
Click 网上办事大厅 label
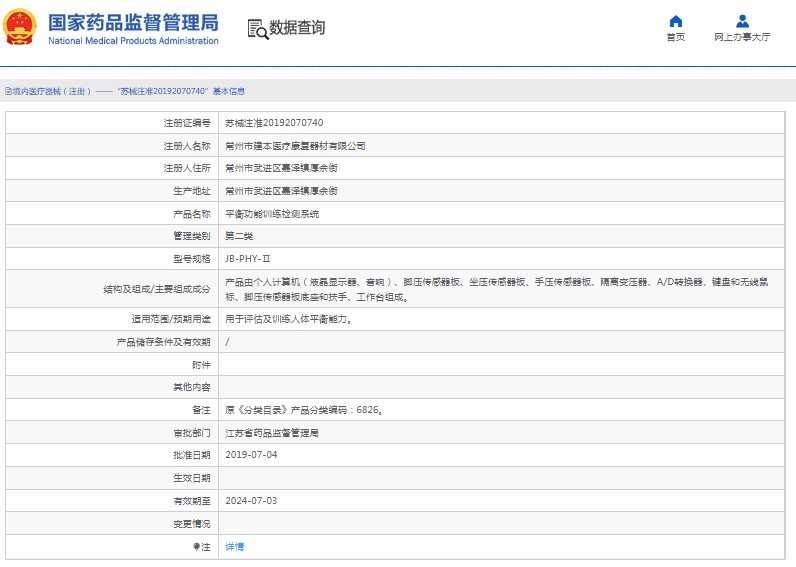coord(742,37)
